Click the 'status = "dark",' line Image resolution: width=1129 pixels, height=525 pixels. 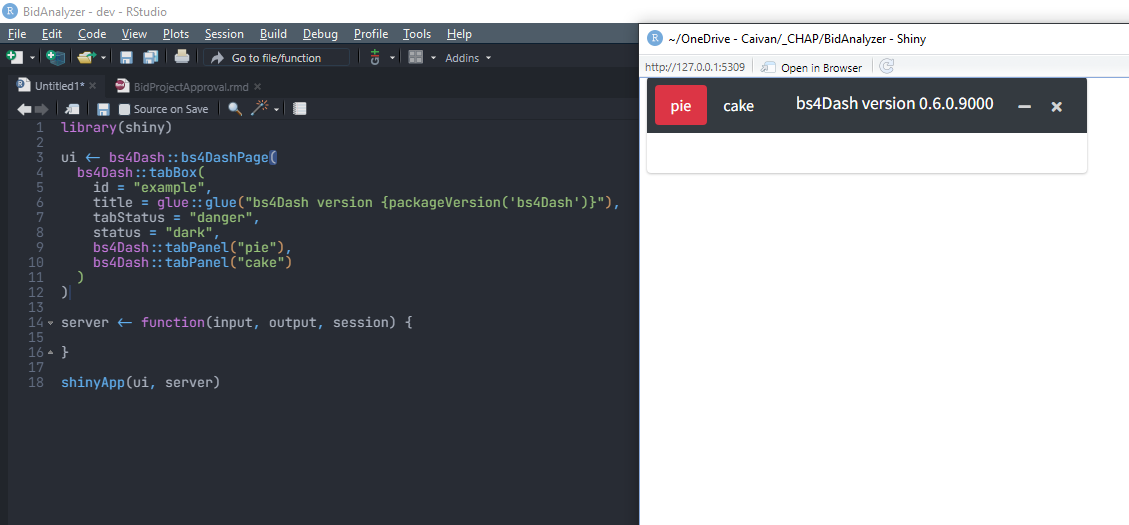(x=156, y=233)
